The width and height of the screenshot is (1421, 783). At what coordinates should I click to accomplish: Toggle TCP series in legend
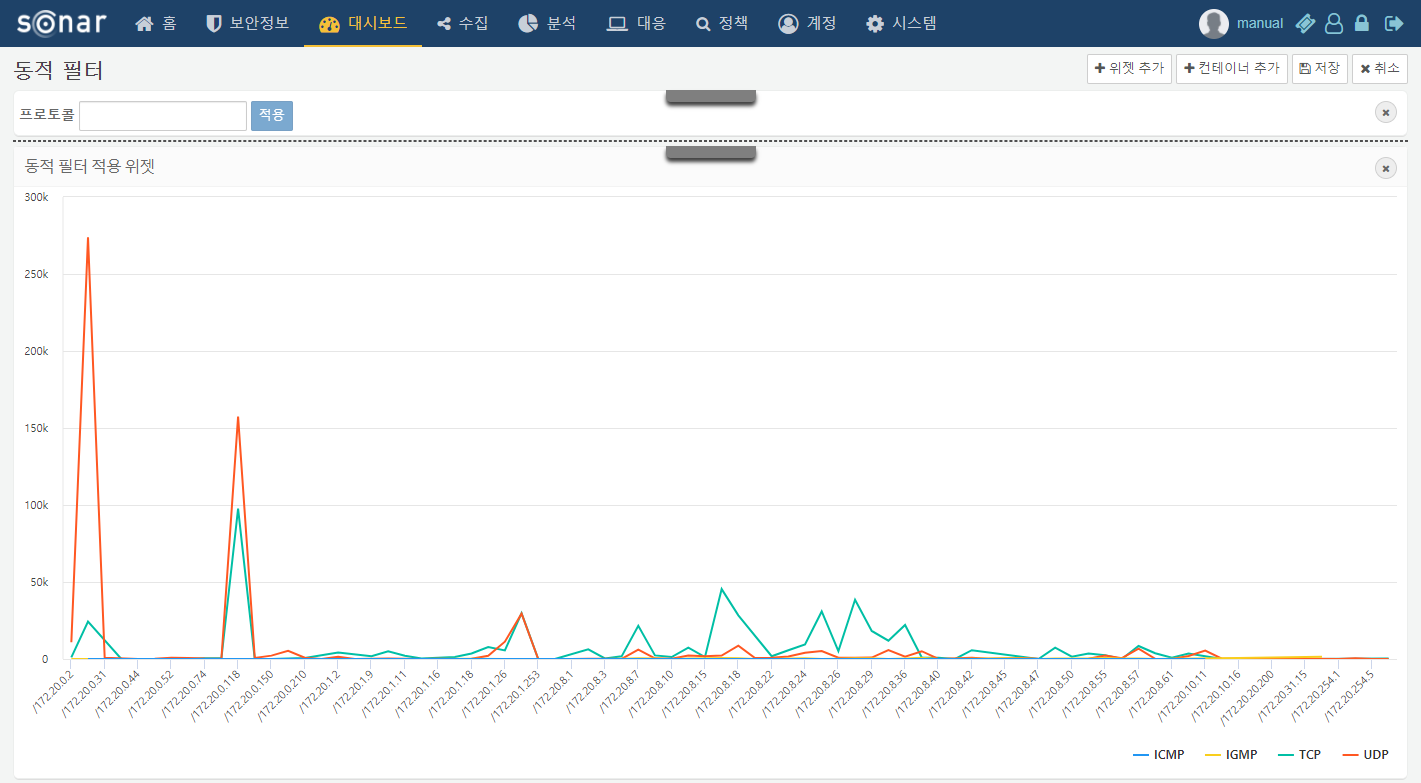[x=1299, y=755]
